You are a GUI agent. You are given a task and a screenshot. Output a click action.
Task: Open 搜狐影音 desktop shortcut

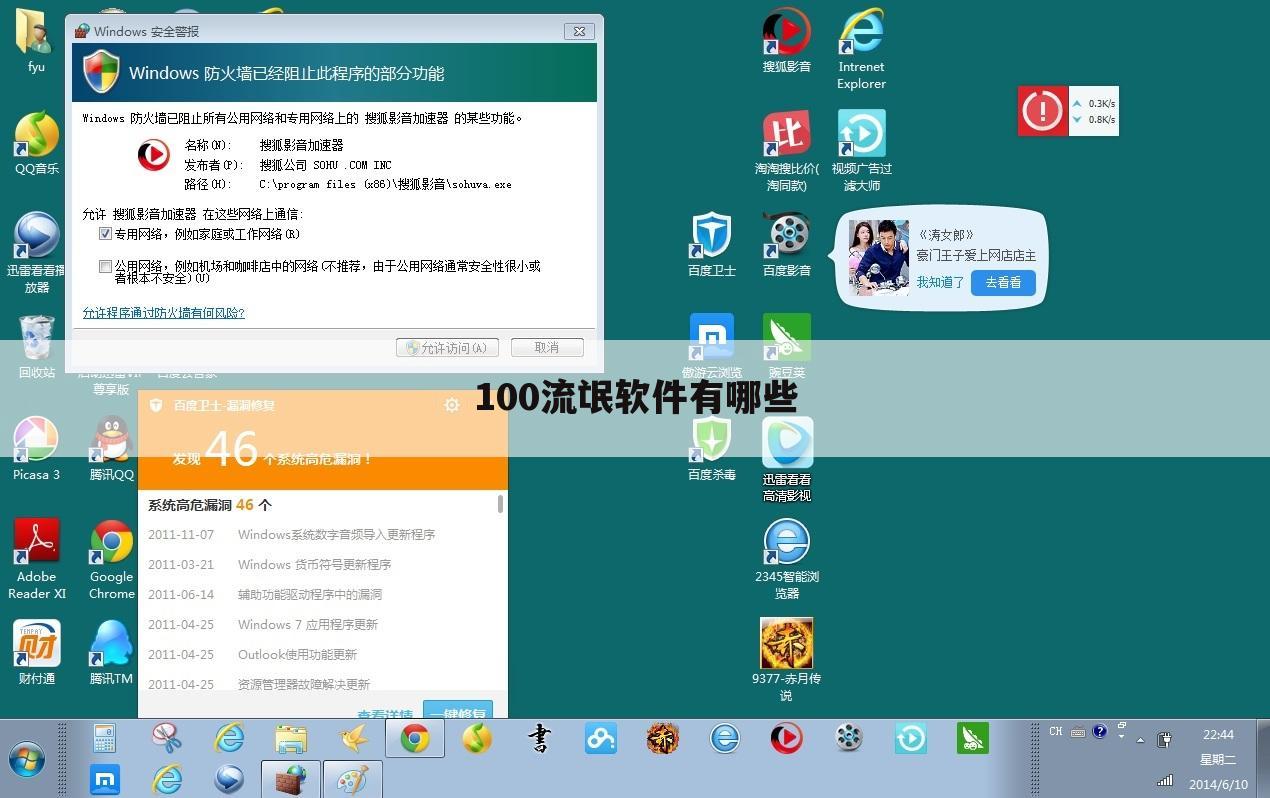tap(786, 40)
